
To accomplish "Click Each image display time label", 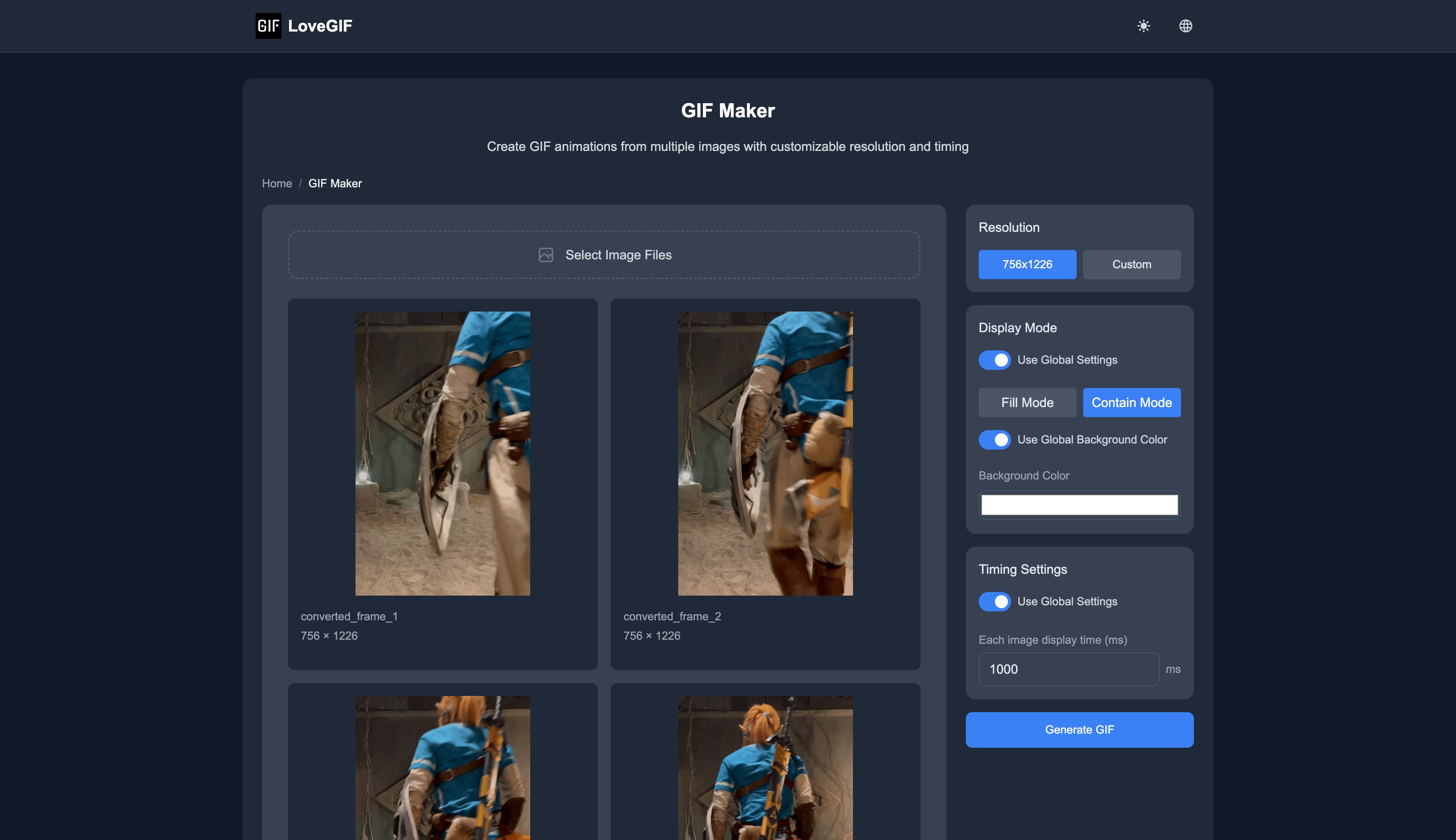I will 1053,640.
